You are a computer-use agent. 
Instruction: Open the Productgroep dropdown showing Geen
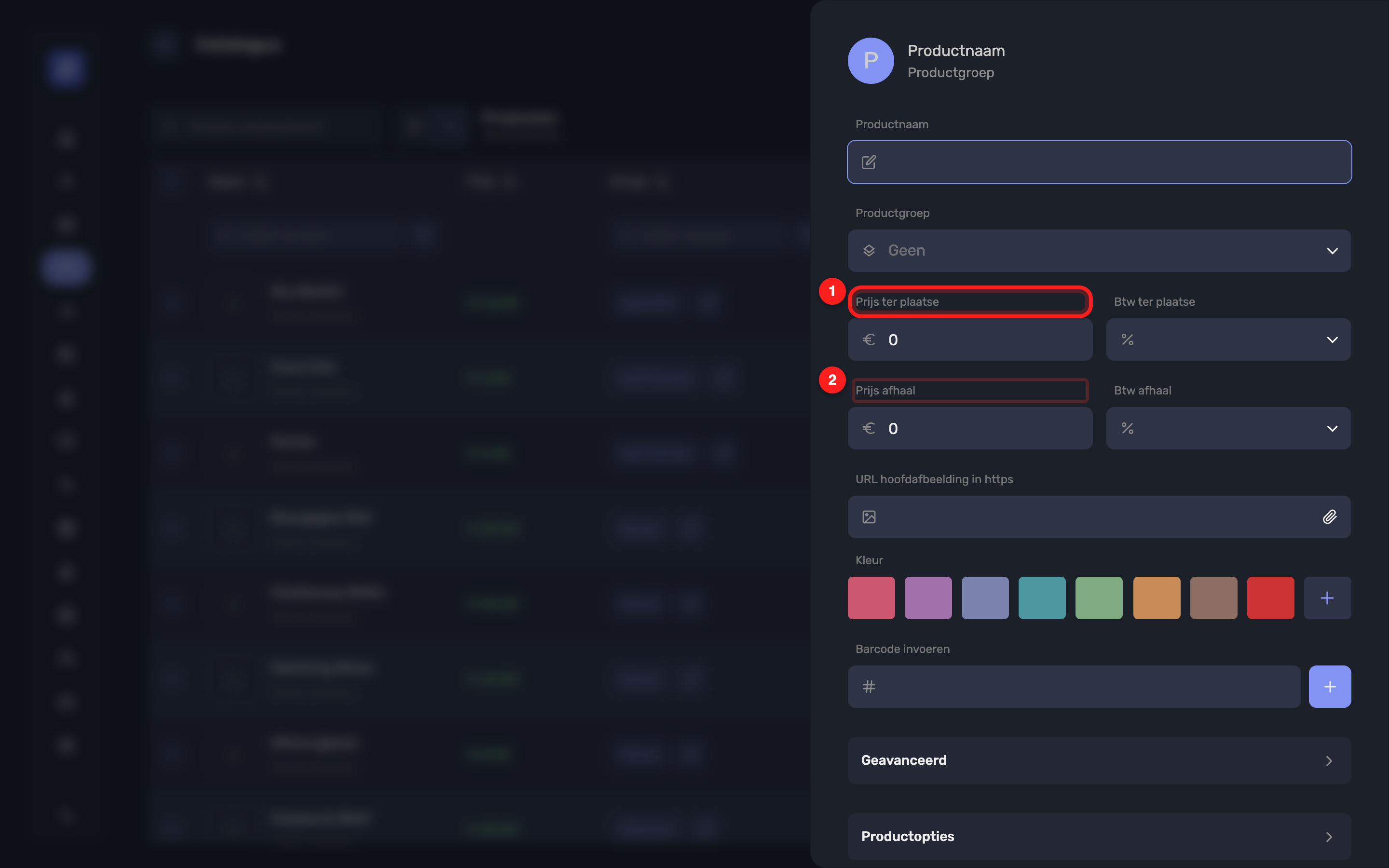point(1099,251)
